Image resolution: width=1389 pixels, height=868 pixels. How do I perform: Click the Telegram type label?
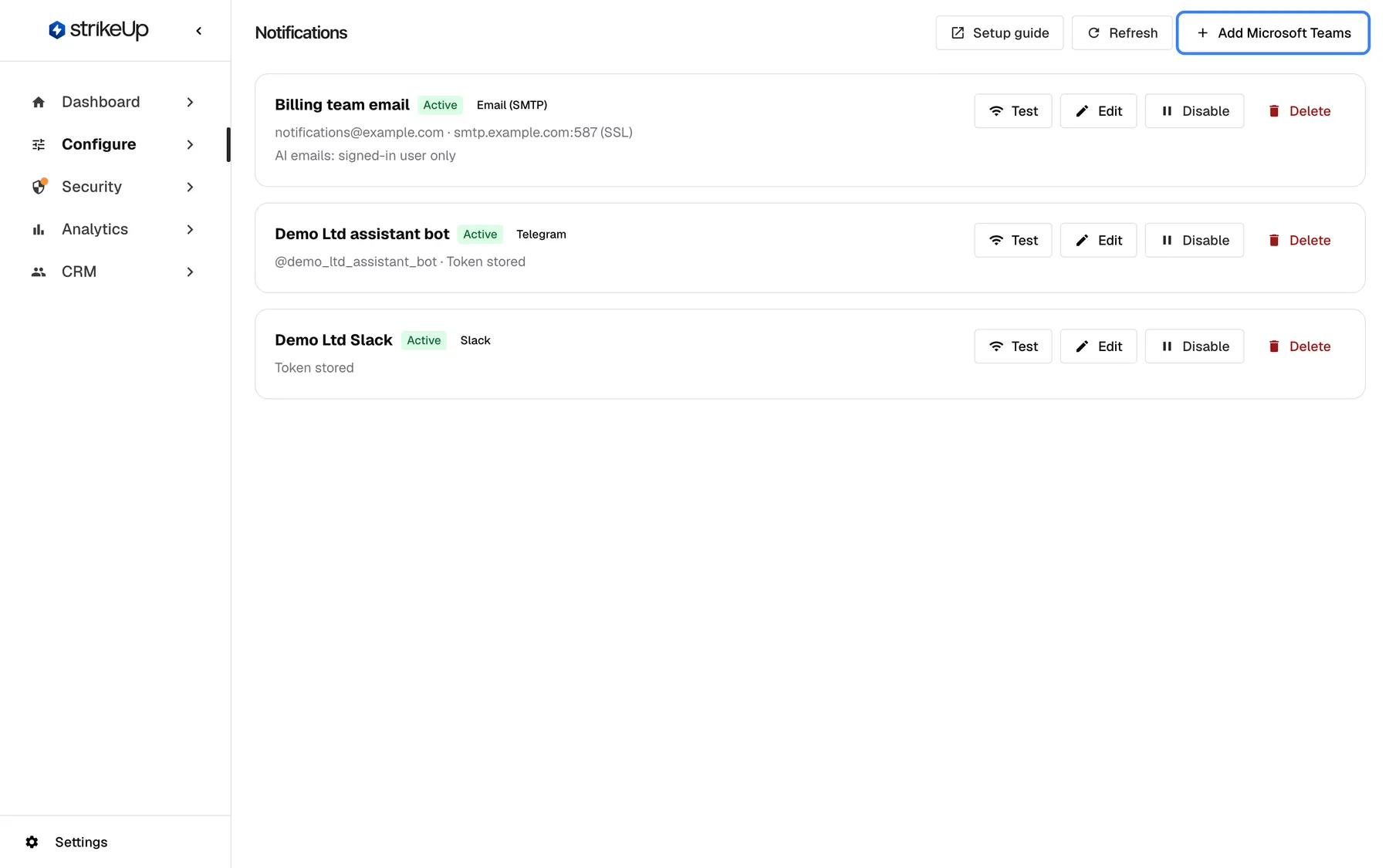[541, 234]
